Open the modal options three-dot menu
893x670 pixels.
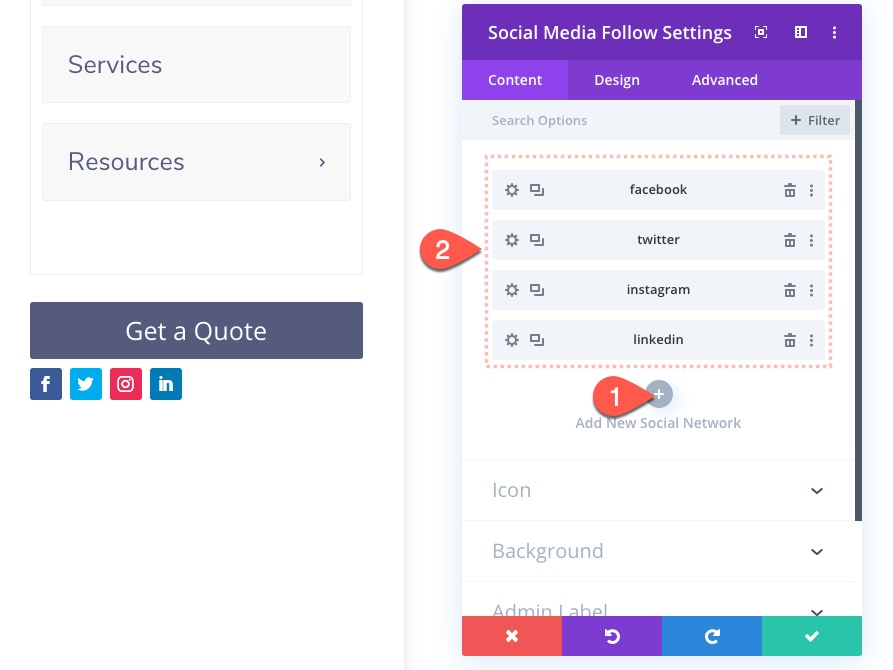pyautogui.click(x=835, y=32)
